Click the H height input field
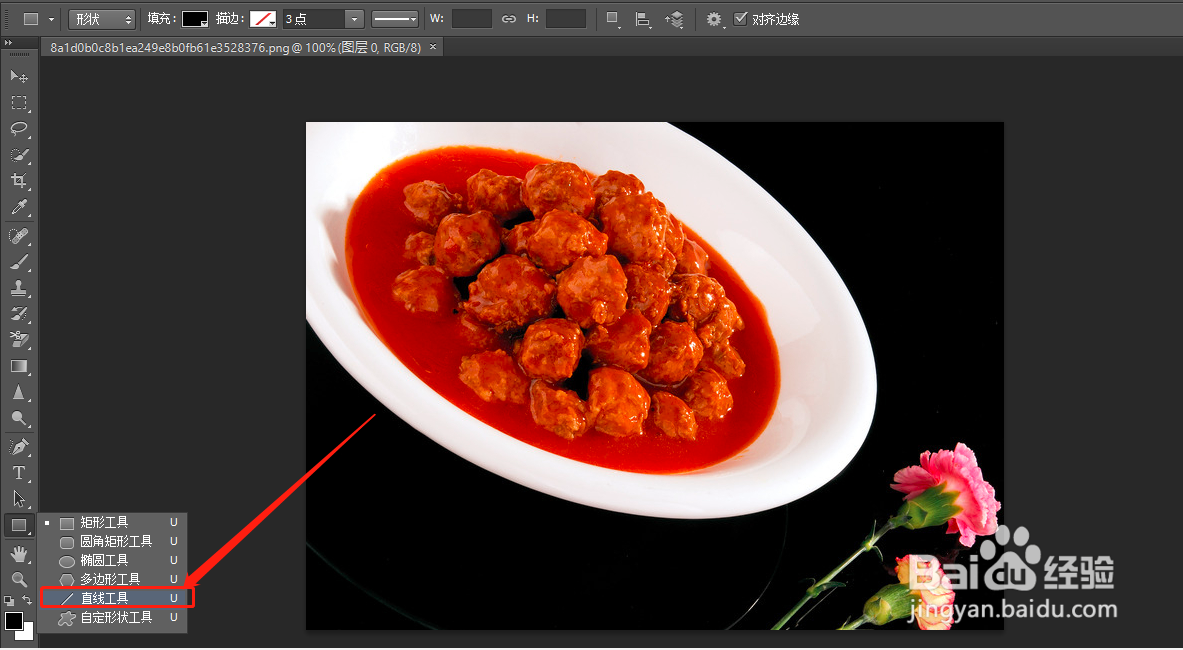The width and height of the screenshot is (1183, 650). (x=566, y=19)
